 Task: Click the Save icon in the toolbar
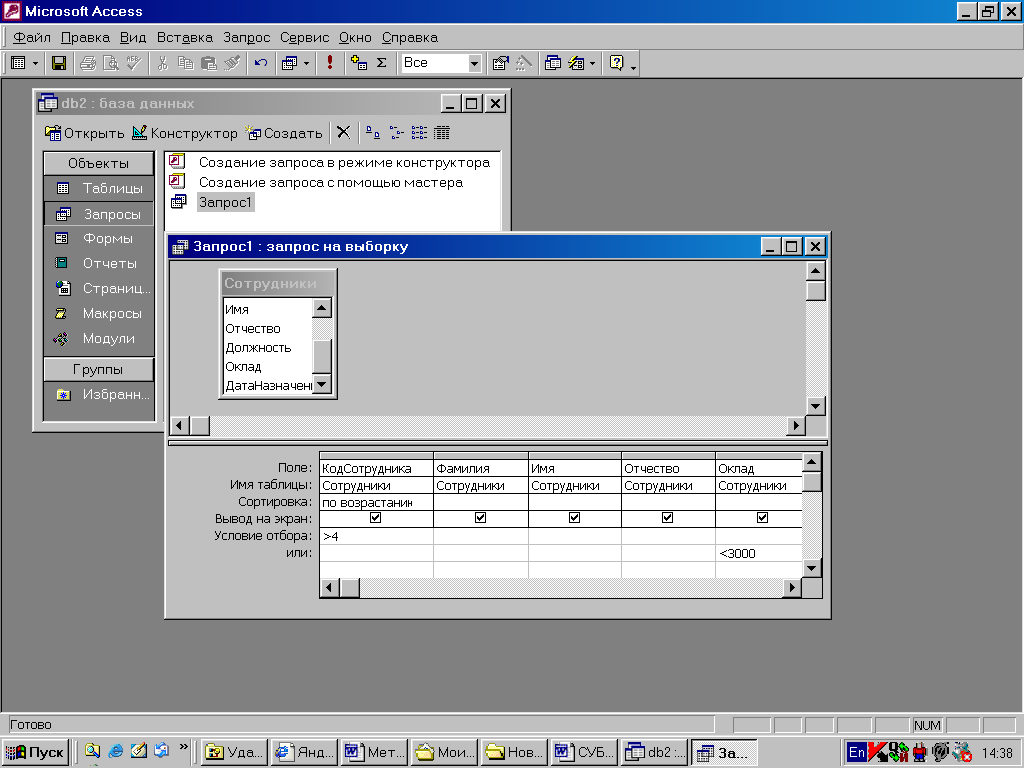(x=59, y=63)
